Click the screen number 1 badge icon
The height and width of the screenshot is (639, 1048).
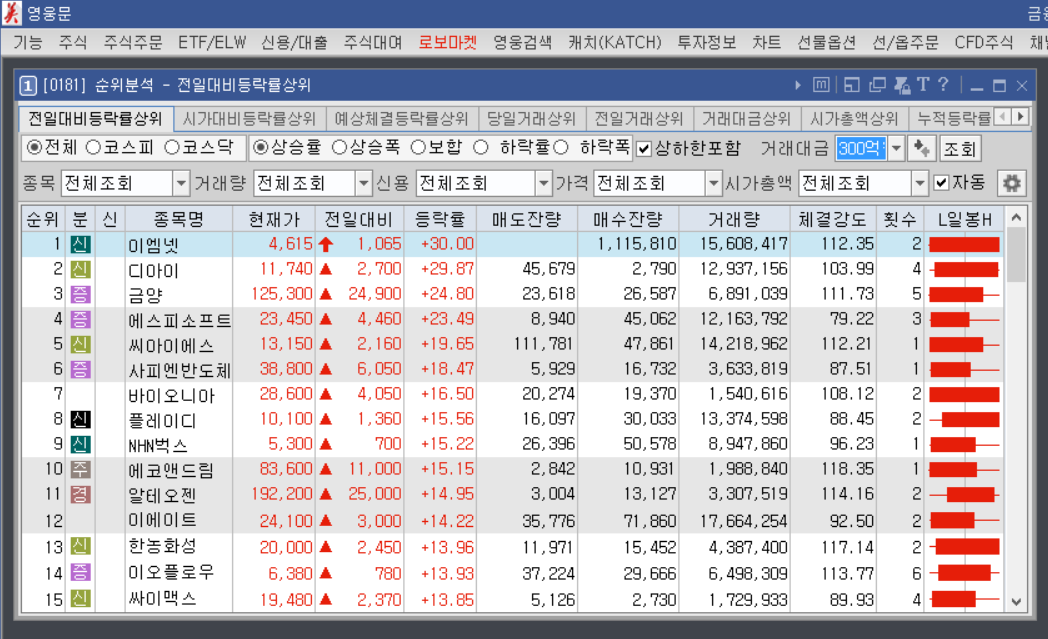tap(27, 86)
